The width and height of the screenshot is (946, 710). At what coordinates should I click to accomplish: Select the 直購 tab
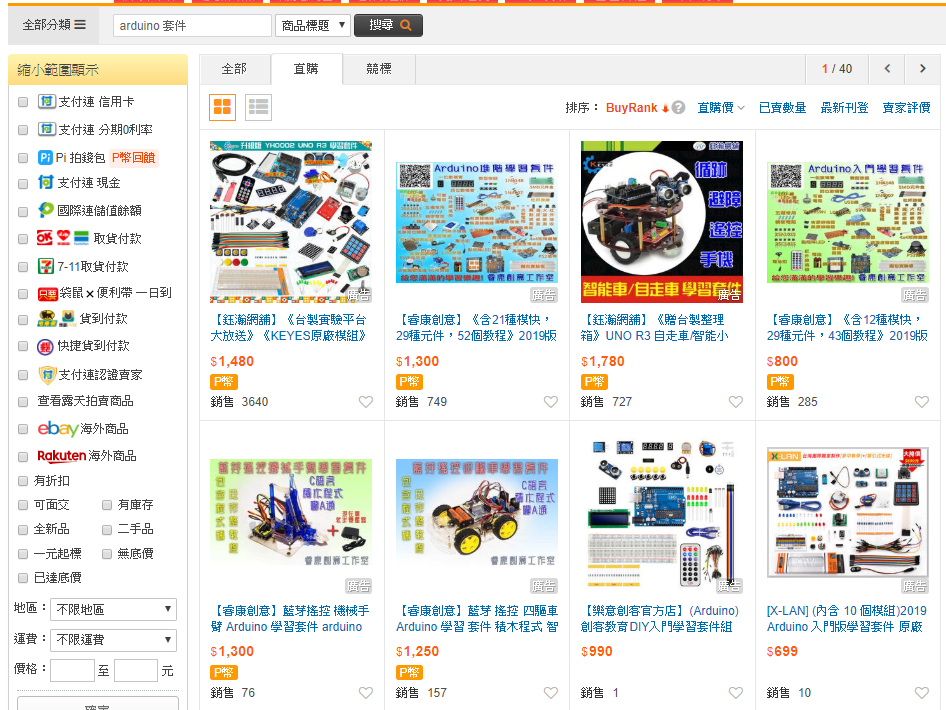pyautogui.click(x=306, y=69)
